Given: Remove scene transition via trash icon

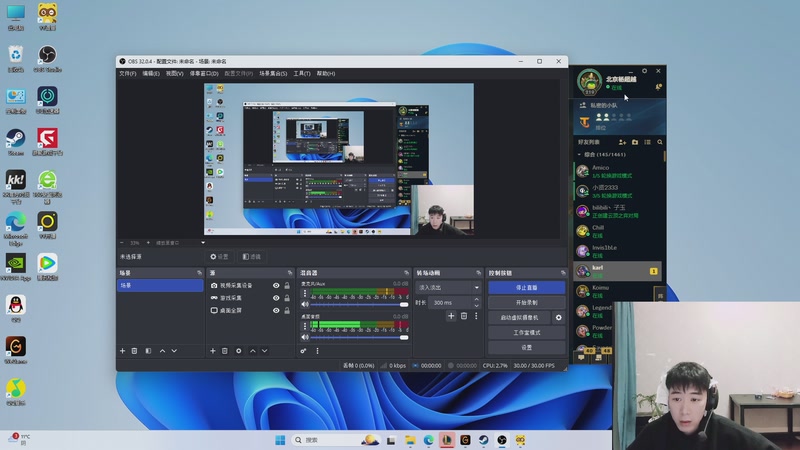Looking at the screenshot, I should point(464,316).
